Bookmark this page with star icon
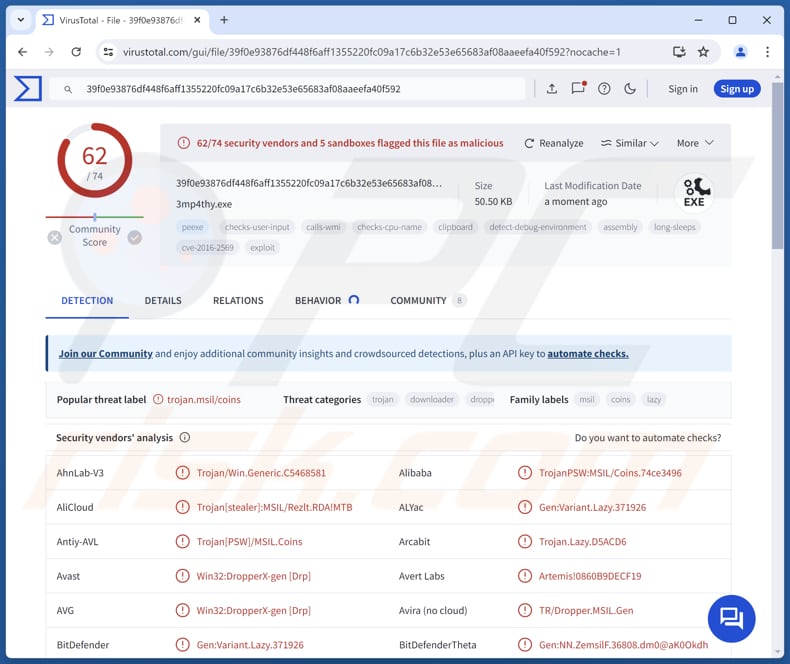The height and width of the screenshot is (664, 790). pos(703,52)
